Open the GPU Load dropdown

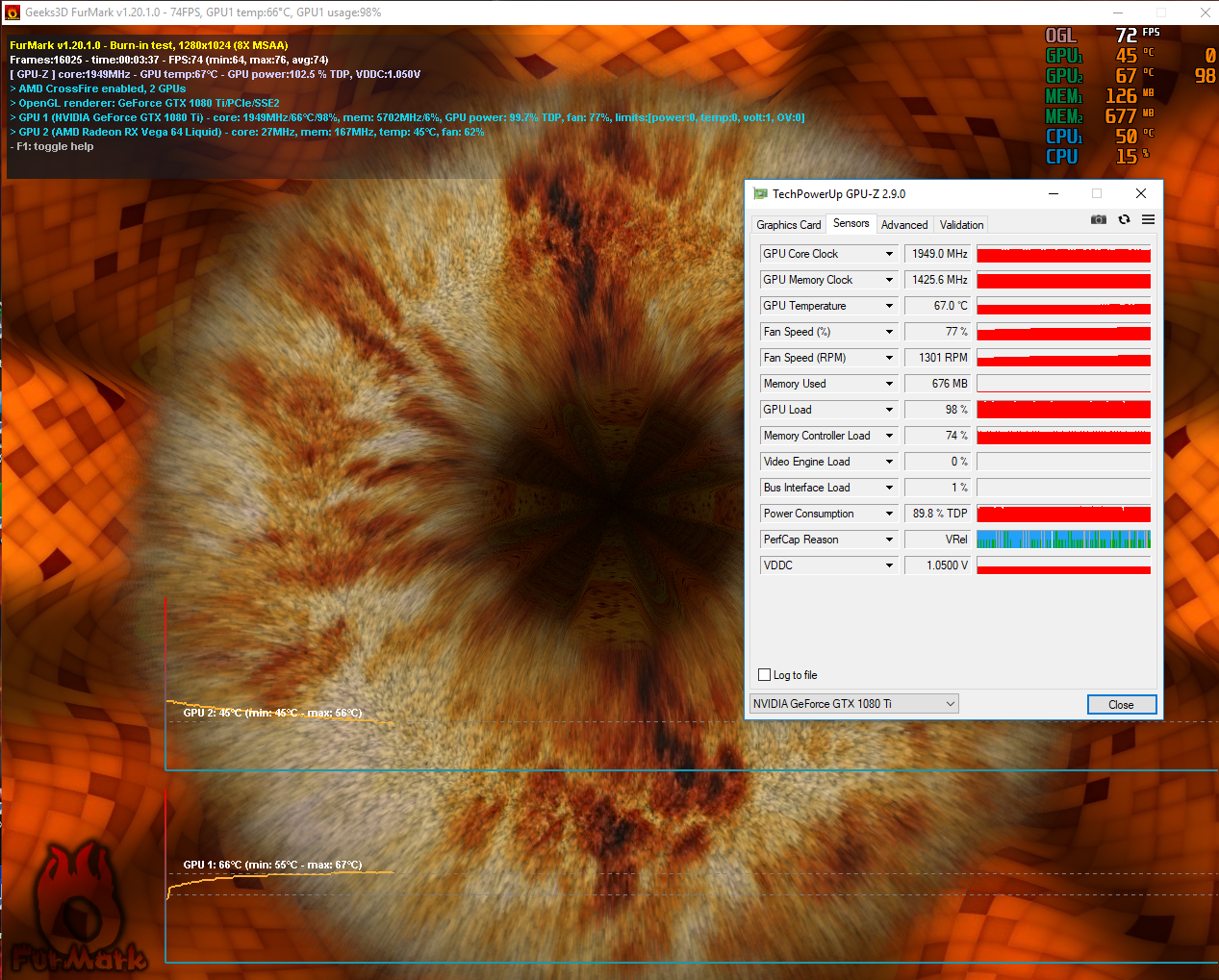point(889,410)
